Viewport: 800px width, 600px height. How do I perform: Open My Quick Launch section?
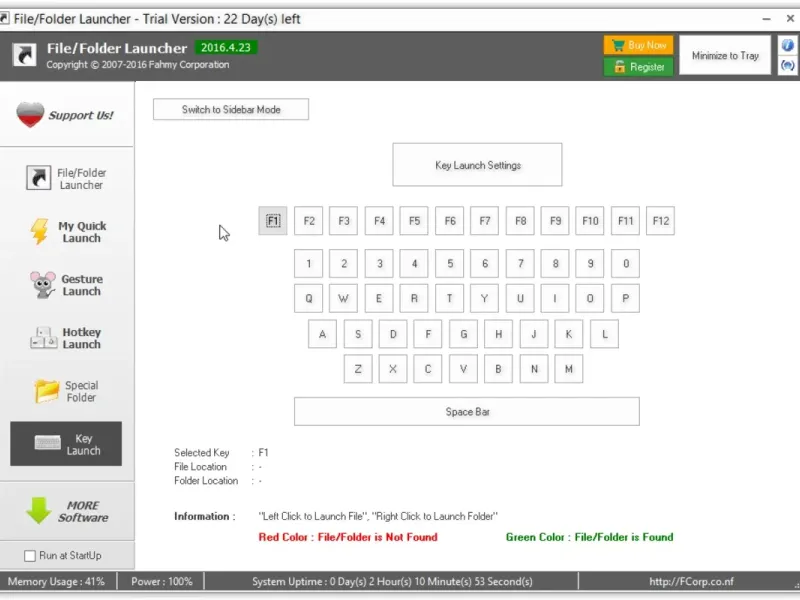[66, 232]
